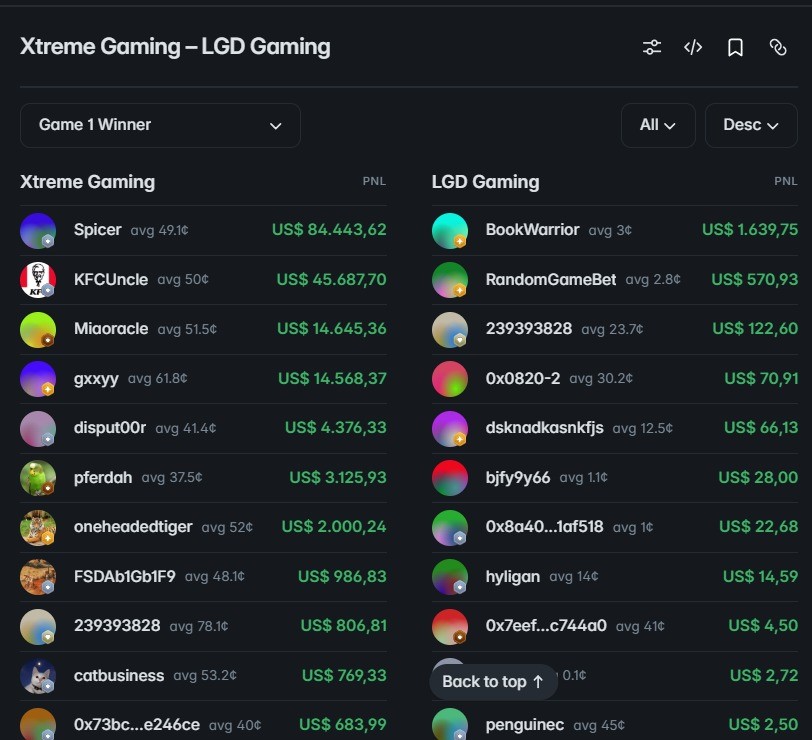Click the Back to top button
Viewport: 812px width, 740px height.
pos(493,681)
